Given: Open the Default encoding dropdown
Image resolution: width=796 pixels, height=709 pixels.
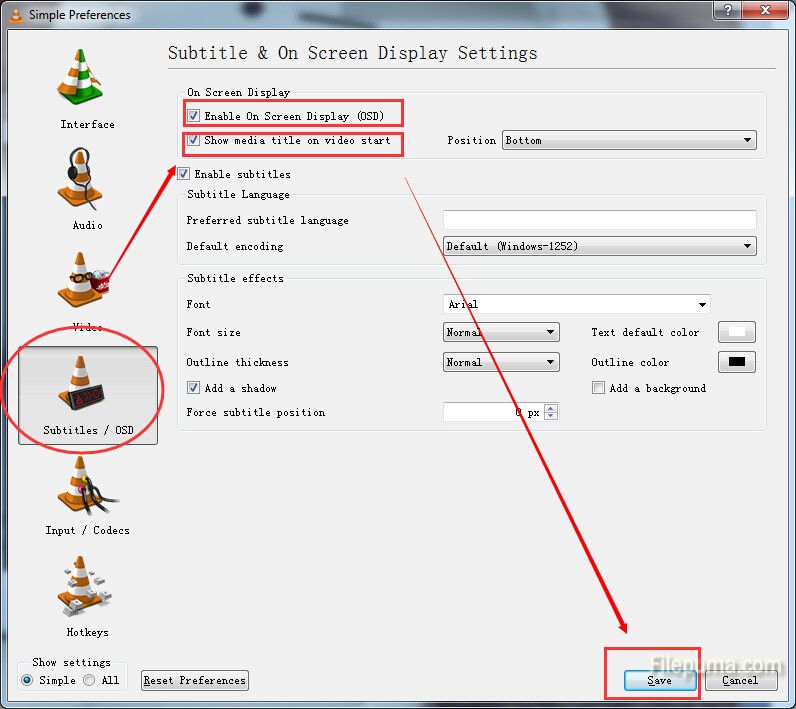Looking at the screenshot, I should tap(599, 246).
